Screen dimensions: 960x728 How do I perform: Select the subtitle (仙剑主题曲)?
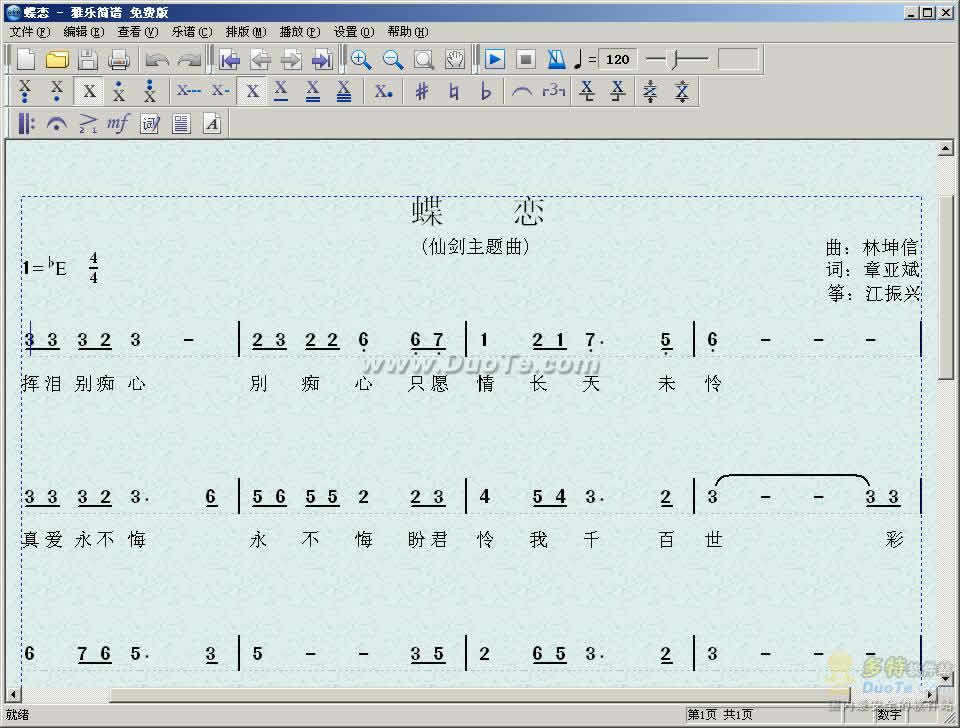click(475, 247)
